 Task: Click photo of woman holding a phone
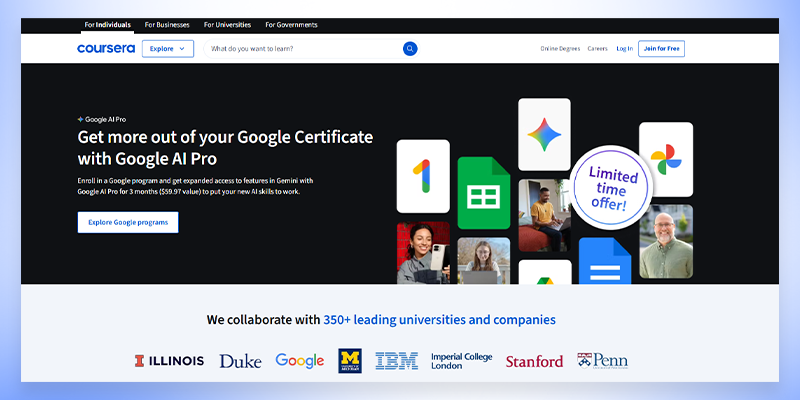click(423, 253)
